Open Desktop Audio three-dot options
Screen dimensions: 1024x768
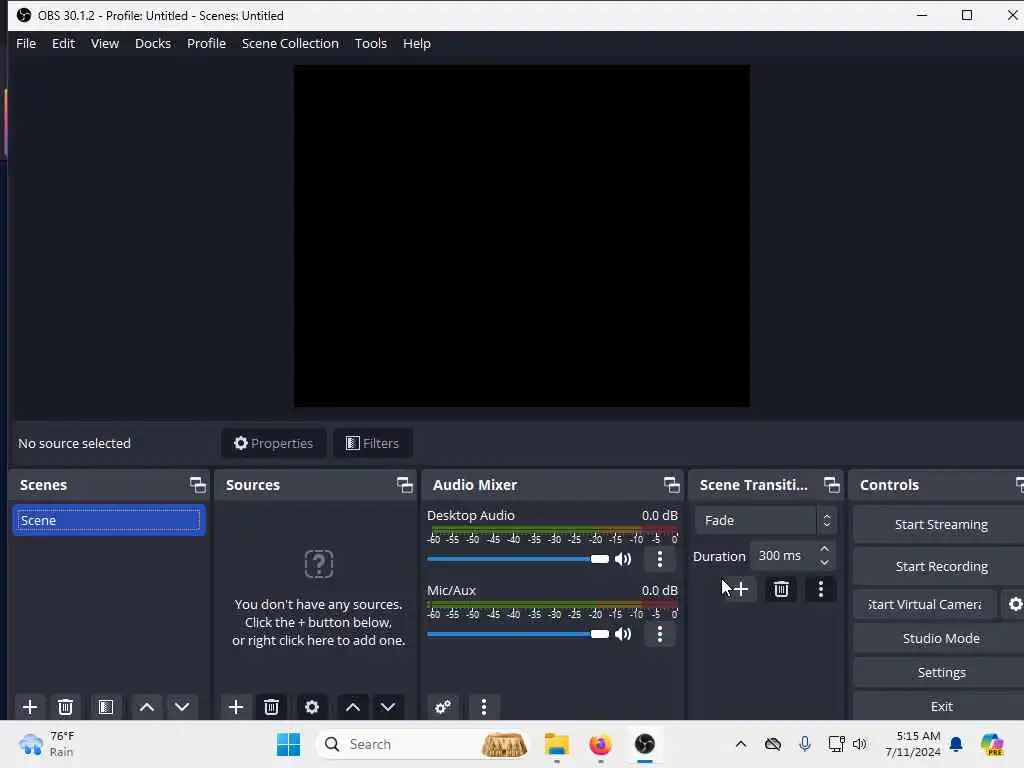(660, 559)
